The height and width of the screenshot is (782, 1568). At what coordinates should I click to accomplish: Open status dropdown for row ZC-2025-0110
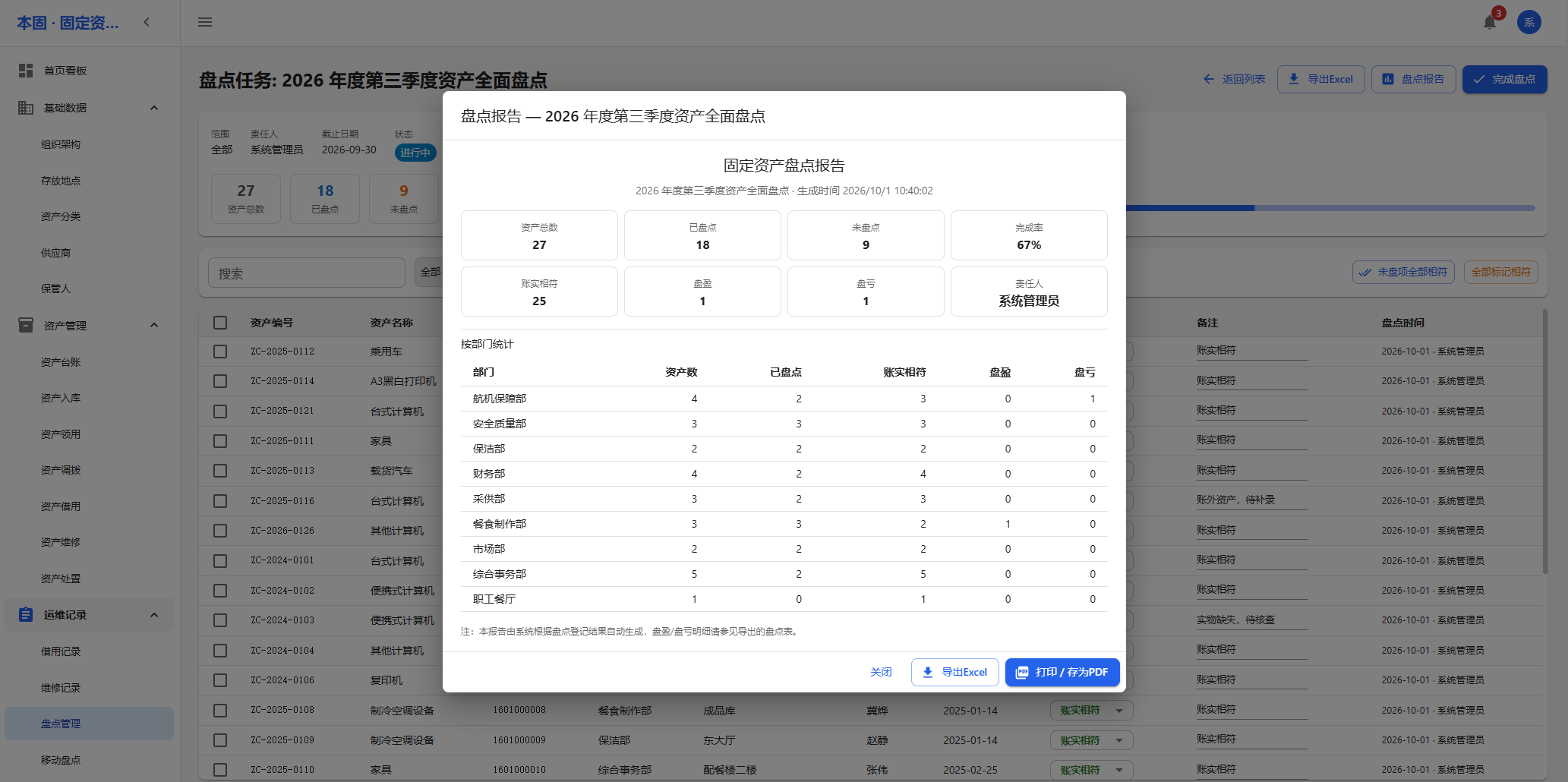coord(1092,770)
